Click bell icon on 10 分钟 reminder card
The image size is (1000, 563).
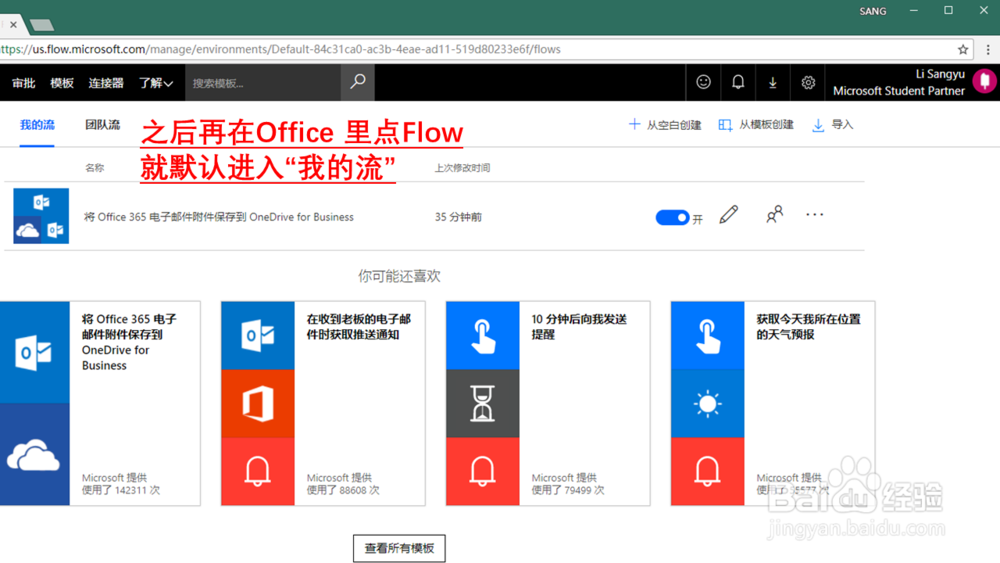483,472
